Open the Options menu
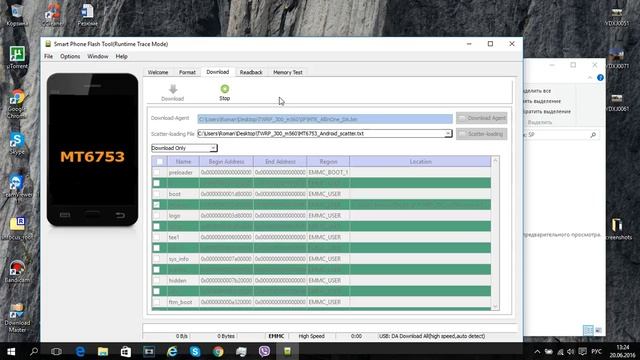 point(70,56)
